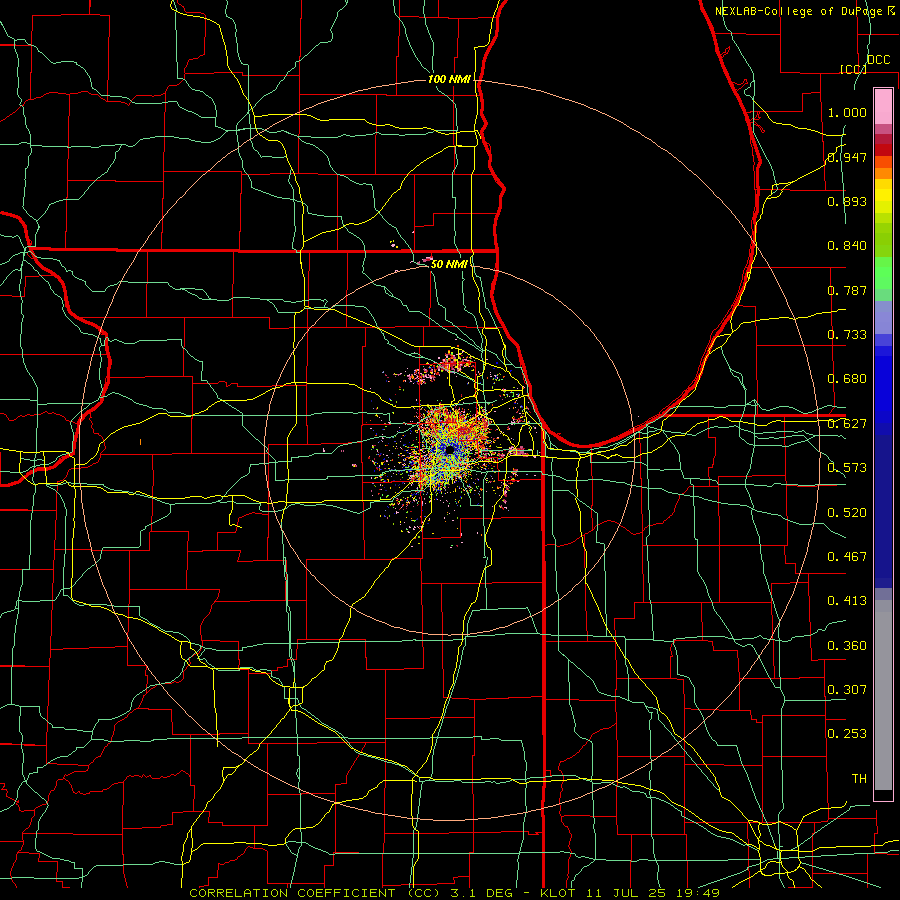This screenshot has width=900, height=900.
Task: Click the TH threshold label
Action: coord(859,779)
